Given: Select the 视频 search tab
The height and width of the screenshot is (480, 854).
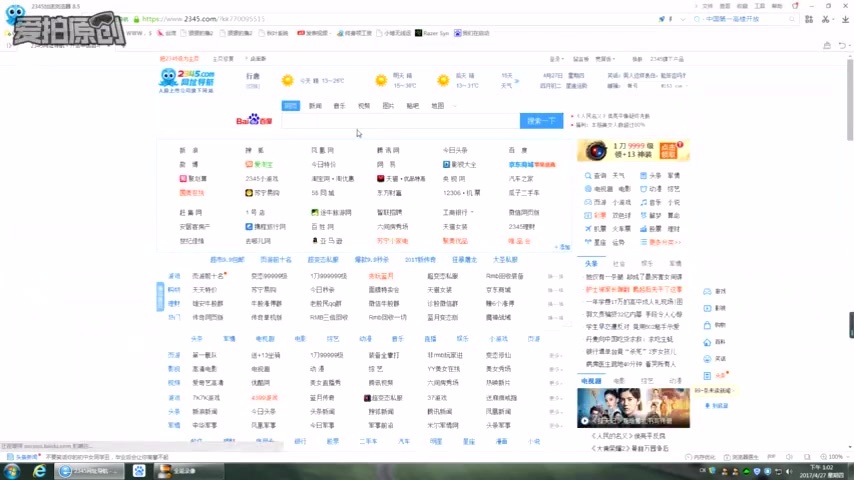Looking at the screenshot, I should (364, 106).
